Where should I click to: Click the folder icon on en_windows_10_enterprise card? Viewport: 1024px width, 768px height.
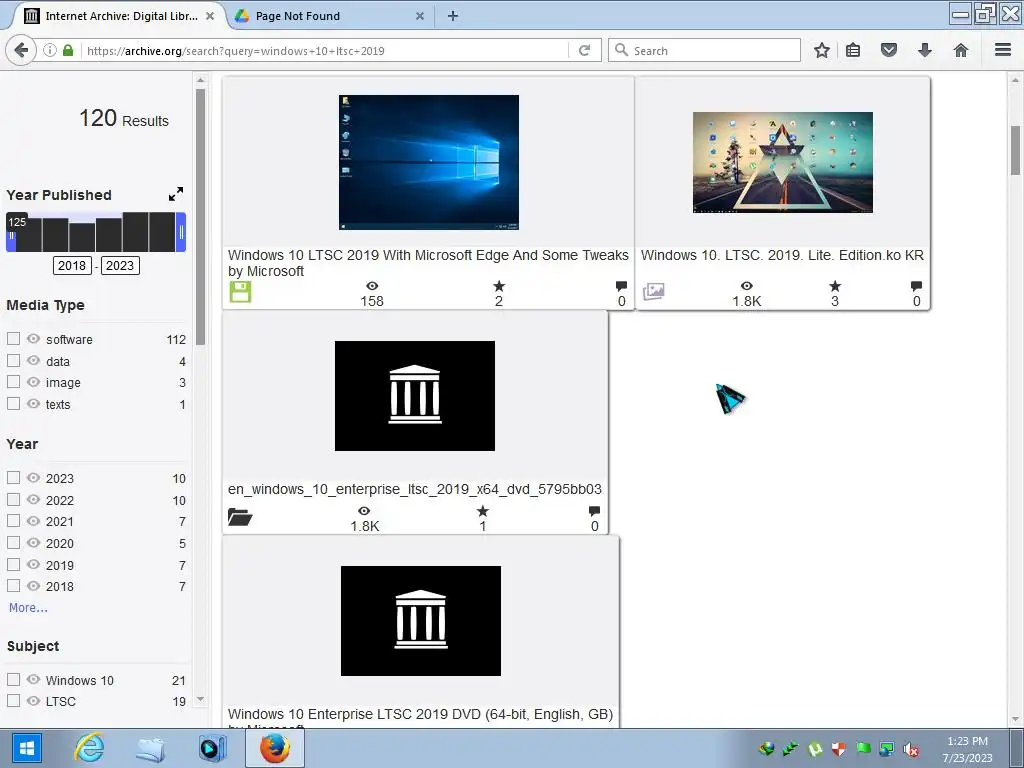click(x=240, y=517)
